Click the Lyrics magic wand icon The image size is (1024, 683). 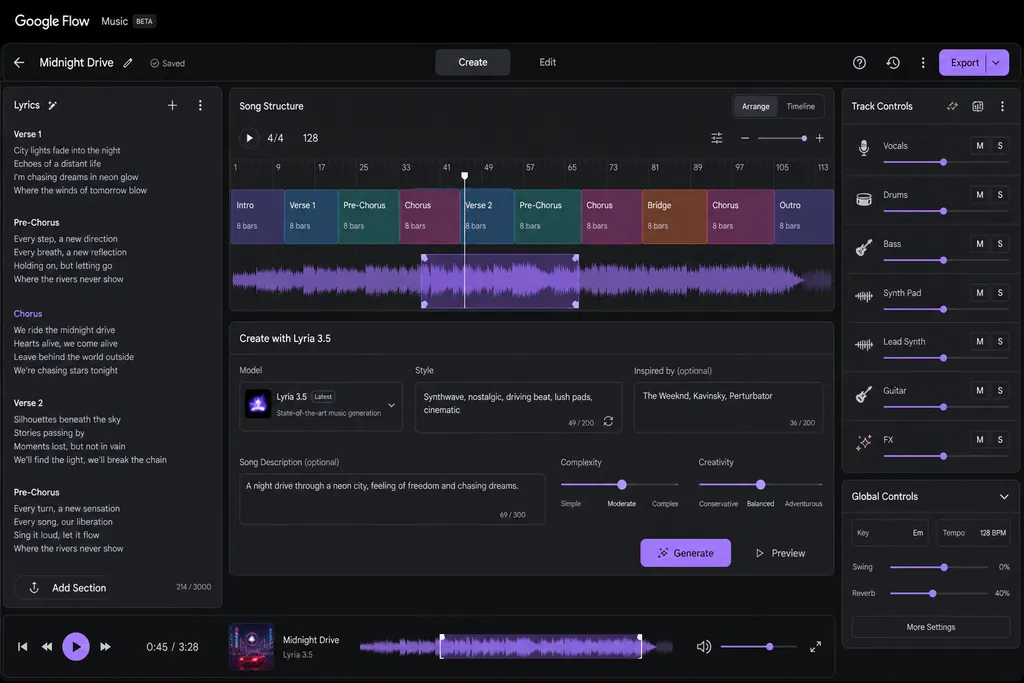tap(52, 105)
